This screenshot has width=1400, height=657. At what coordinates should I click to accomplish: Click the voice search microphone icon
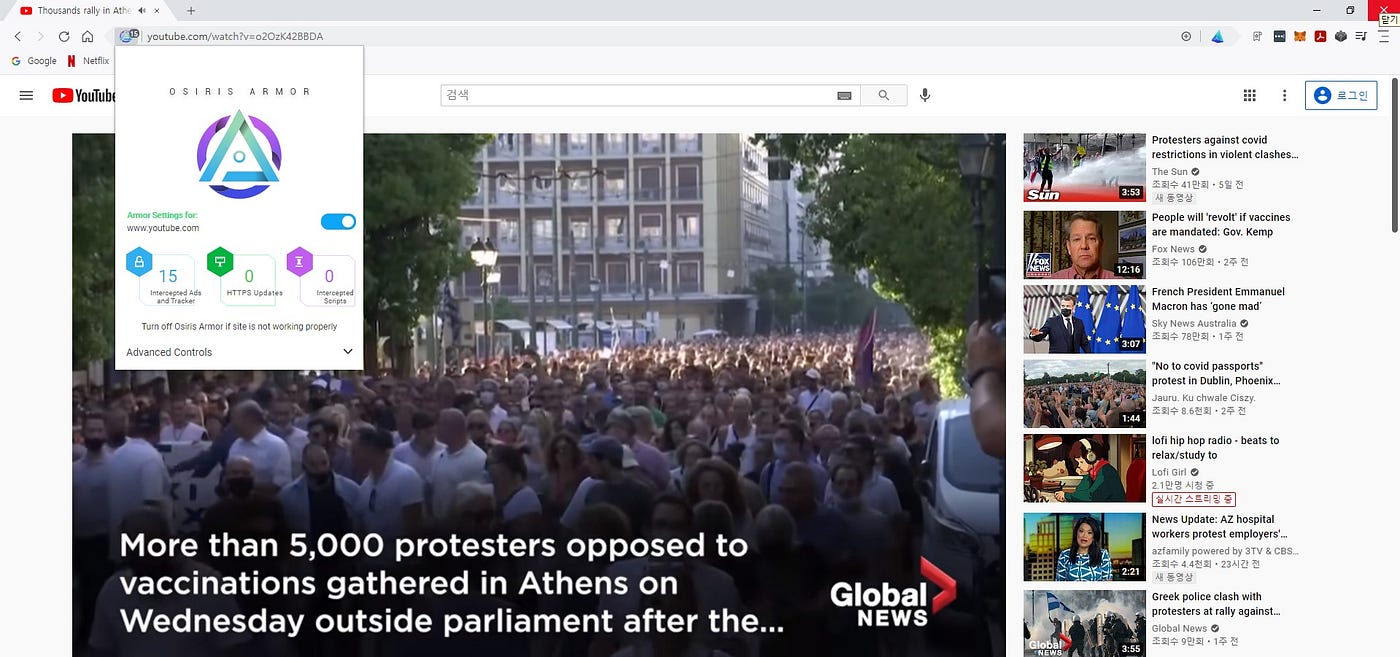pos(925,95)
